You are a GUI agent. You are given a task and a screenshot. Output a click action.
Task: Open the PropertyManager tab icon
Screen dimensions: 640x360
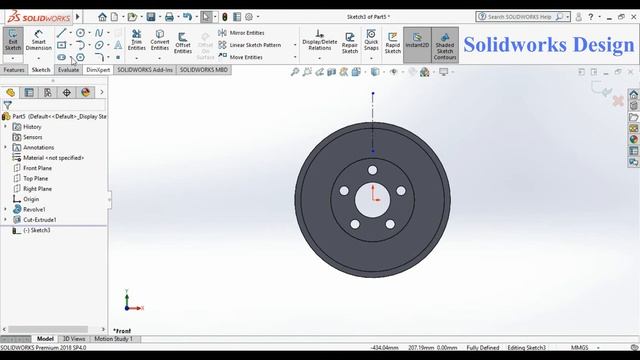coord(29,92)
